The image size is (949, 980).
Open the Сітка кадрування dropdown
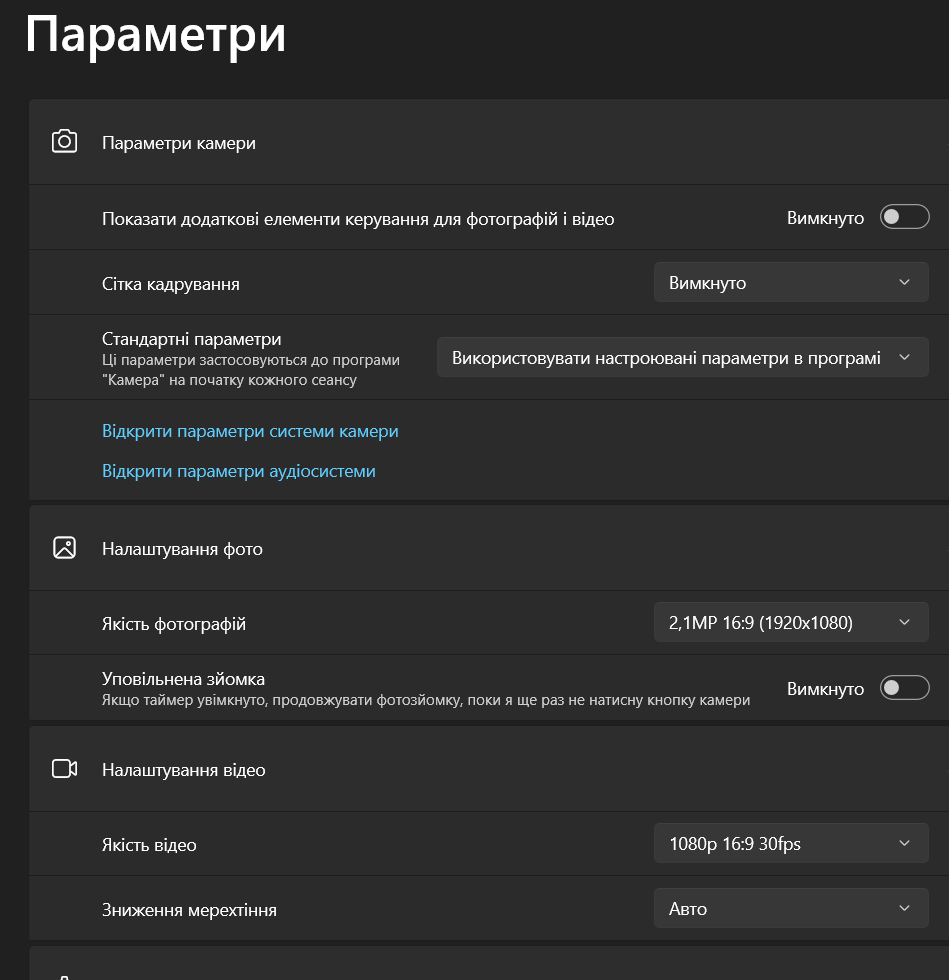click(x=791, y=282)
